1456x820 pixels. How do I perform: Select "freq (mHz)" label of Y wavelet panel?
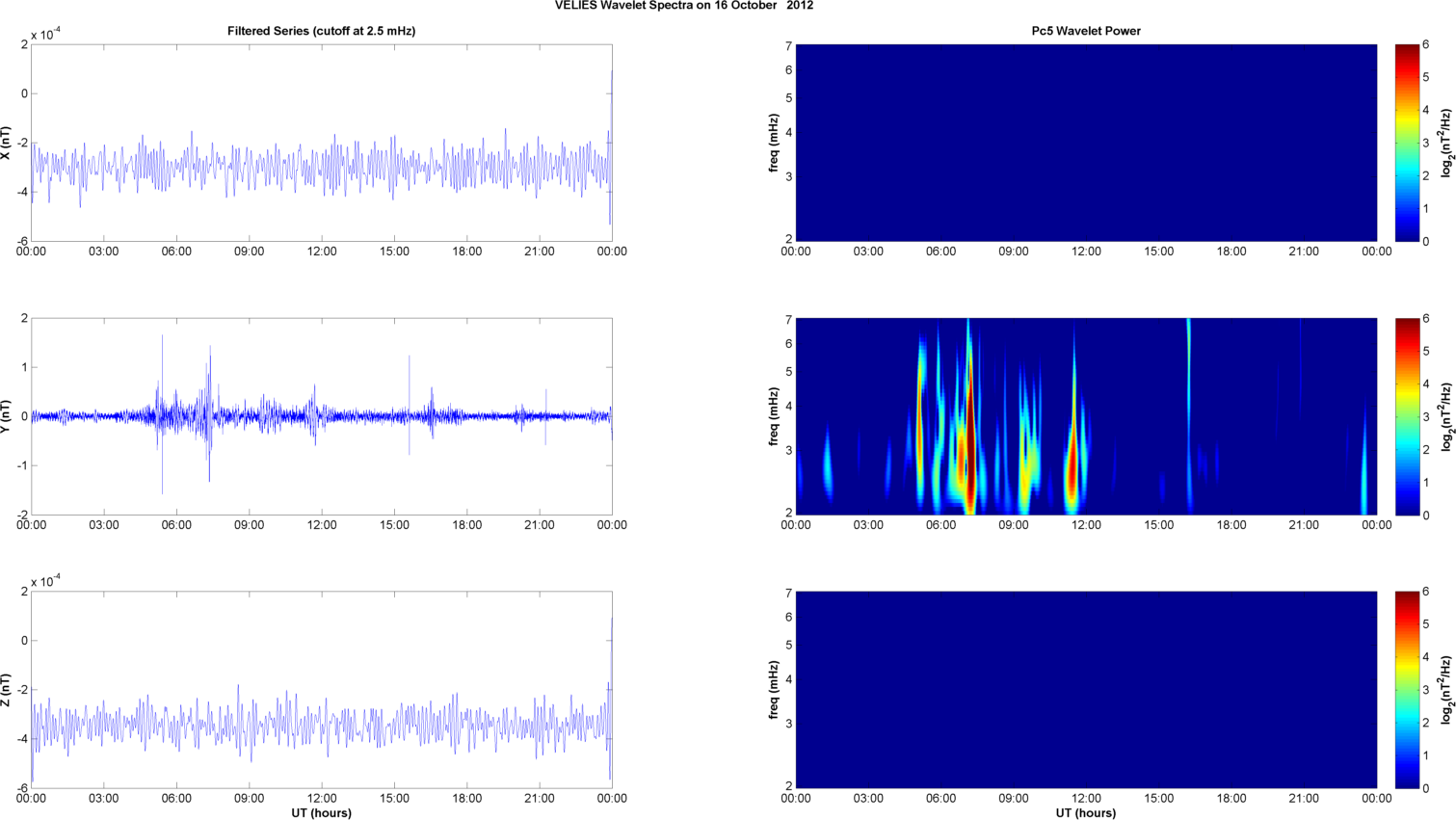(774, 416)
